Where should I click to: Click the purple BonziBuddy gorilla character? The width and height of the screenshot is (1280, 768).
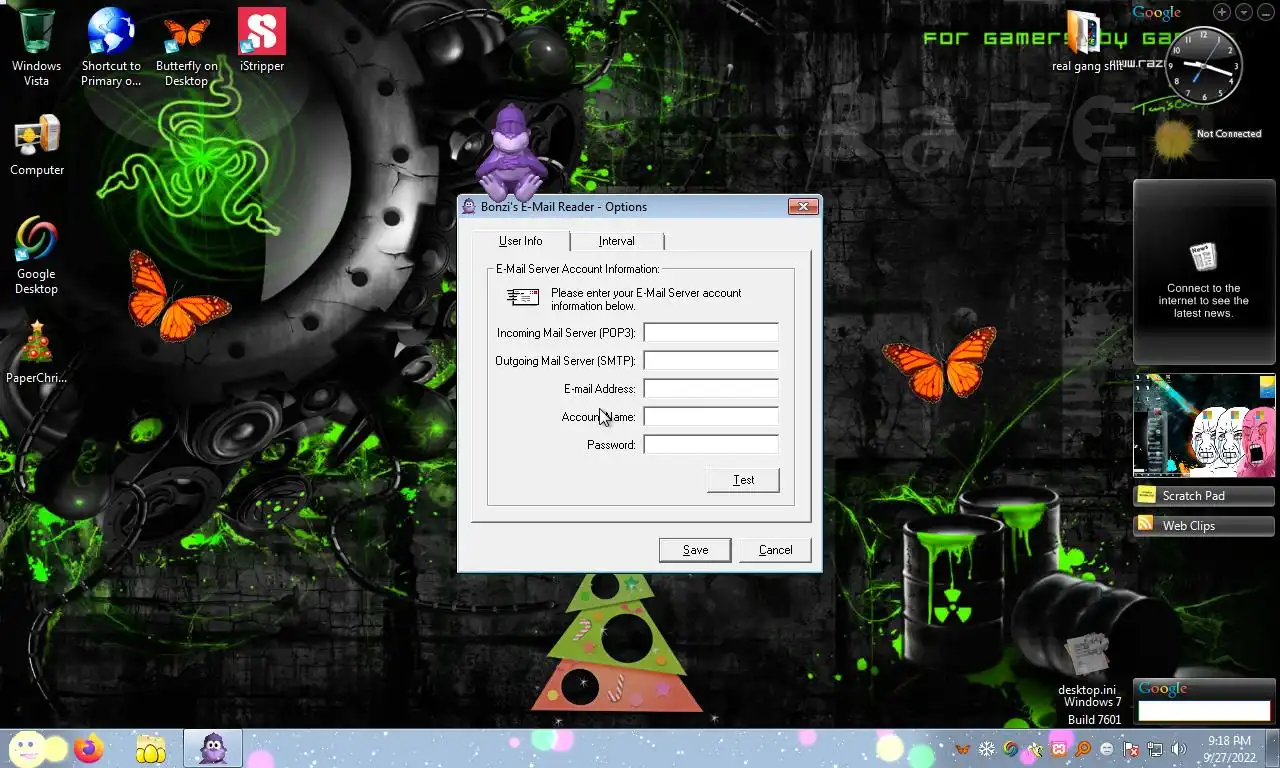[512, 152]
